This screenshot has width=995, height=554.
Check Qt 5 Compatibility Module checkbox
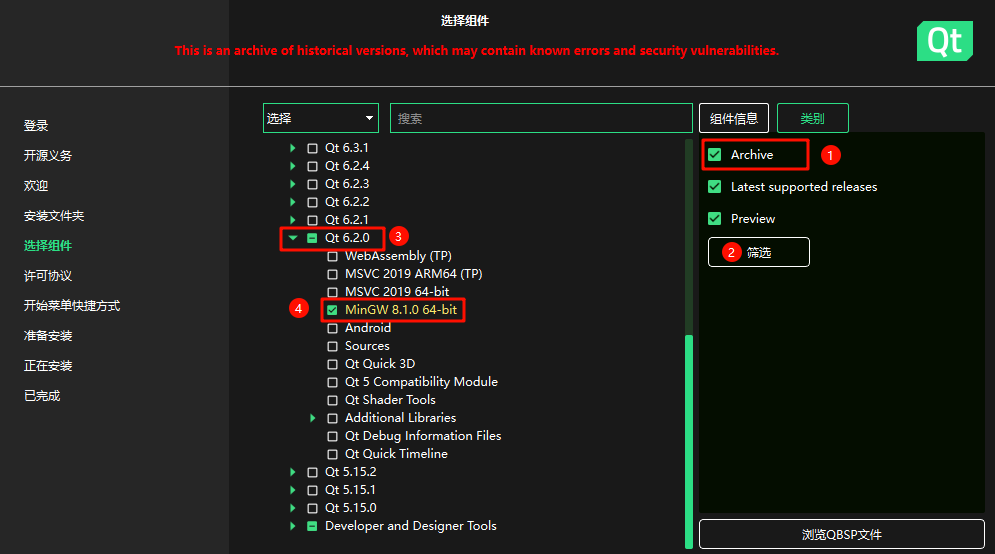(332, 383)
